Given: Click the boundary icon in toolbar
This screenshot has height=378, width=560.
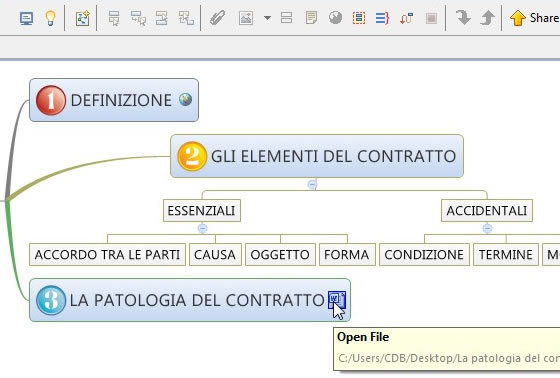Looking at the screenshot, I should [359, 18].
